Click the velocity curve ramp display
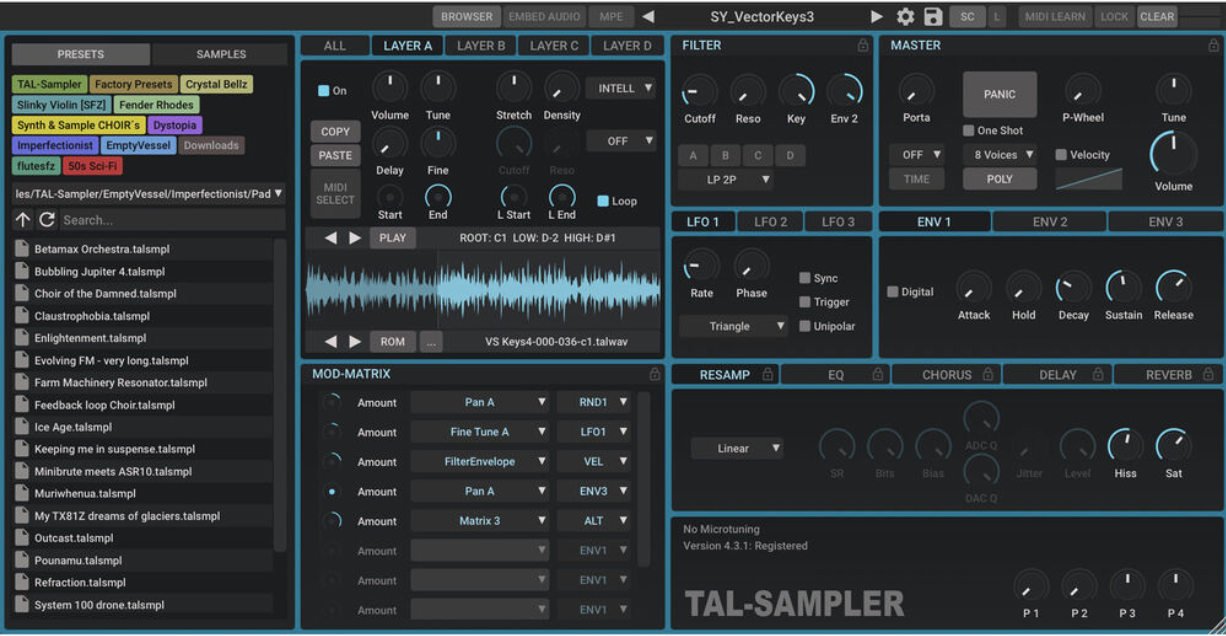 [x=1089, y=179]
